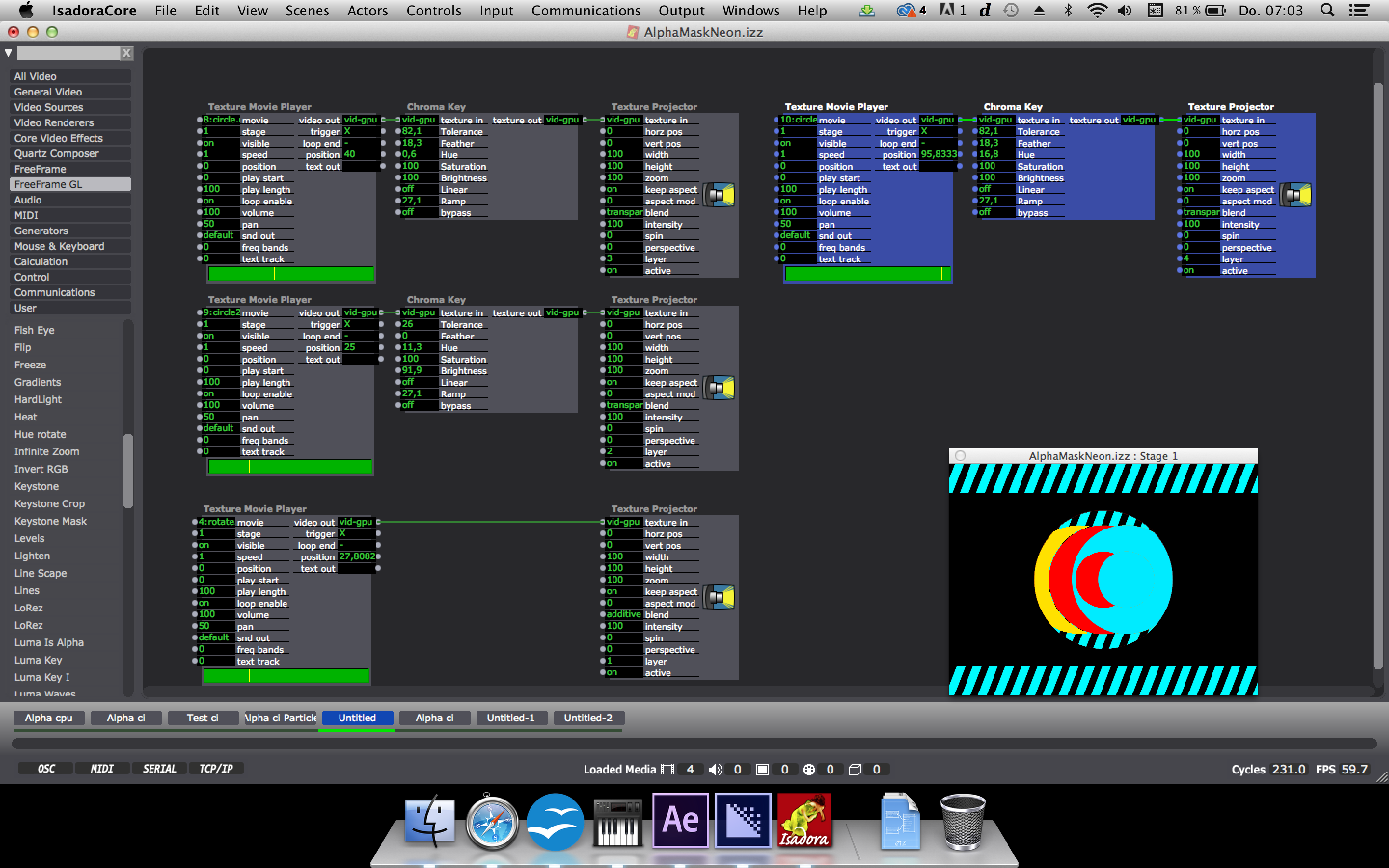1389x868 pixels.
Task: Open the Actors menu
Action: pos(368,10)
